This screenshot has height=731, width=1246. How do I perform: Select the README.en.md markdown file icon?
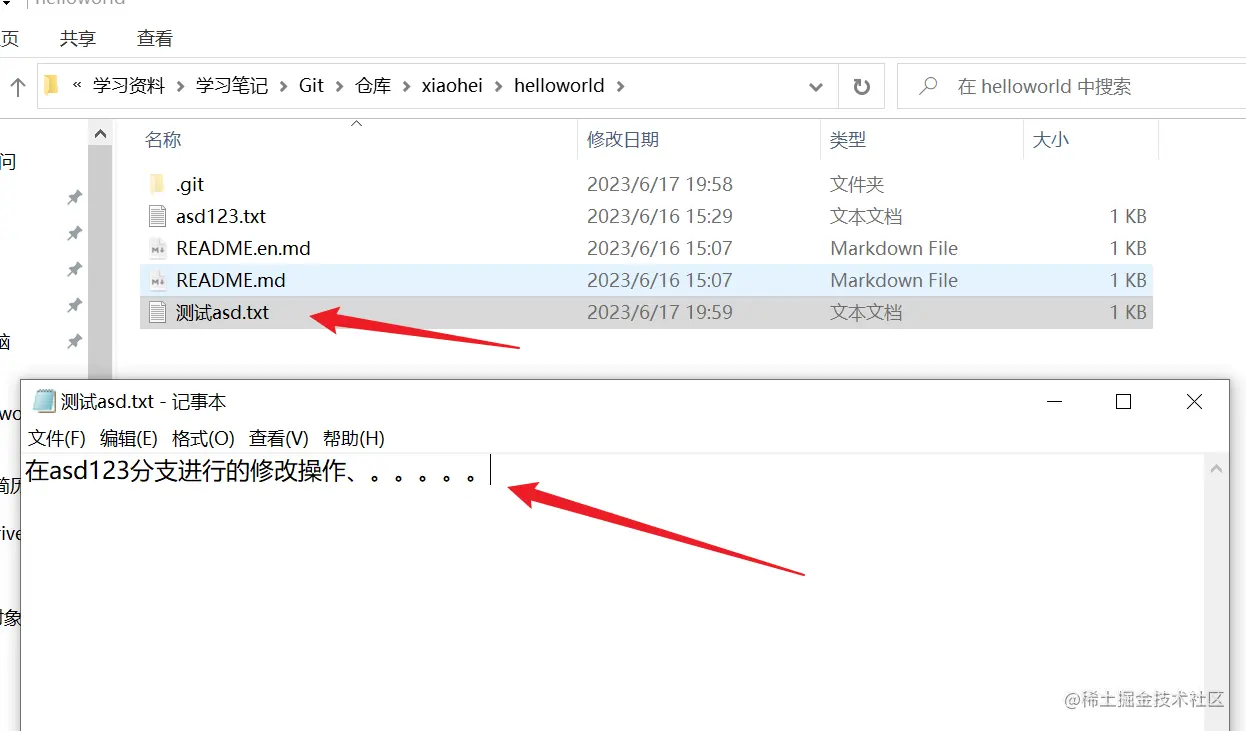(x=156, y=248)
